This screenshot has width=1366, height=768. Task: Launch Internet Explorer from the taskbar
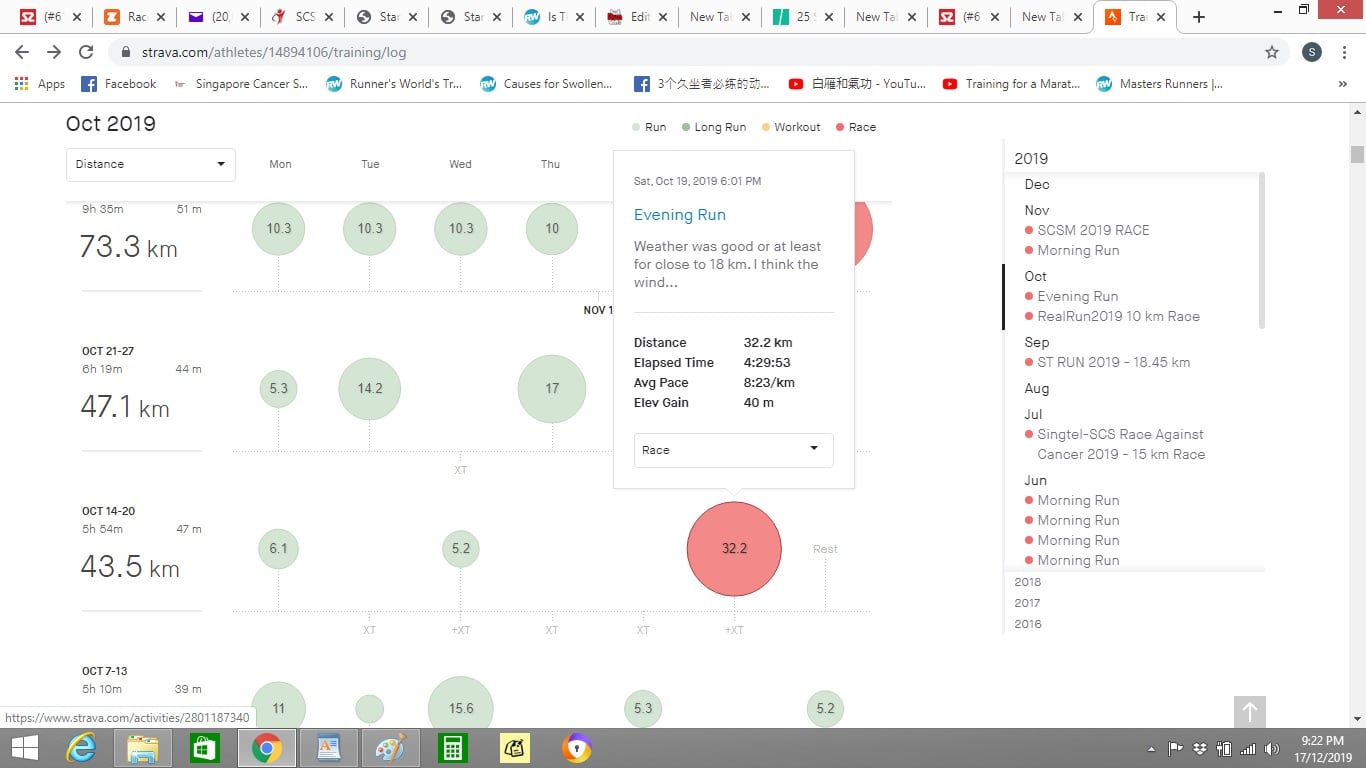[x=83, y=748]
